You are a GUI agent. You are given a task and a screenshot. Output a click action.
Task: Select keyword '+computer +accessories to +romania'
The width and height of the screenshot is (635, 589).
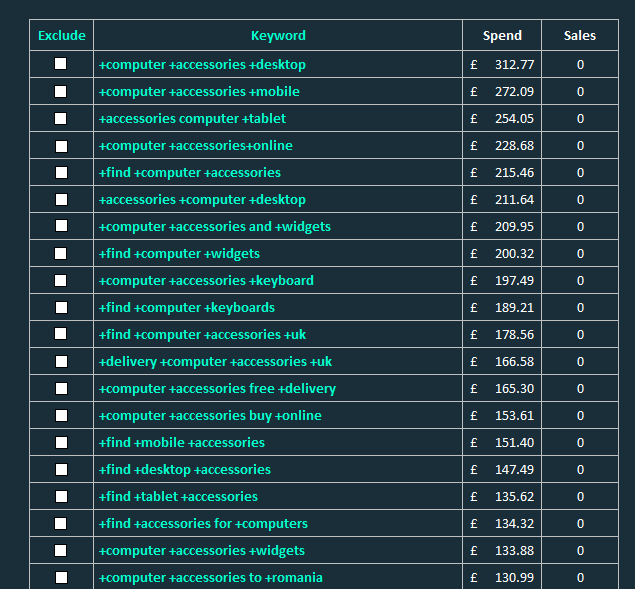point(211,578)
